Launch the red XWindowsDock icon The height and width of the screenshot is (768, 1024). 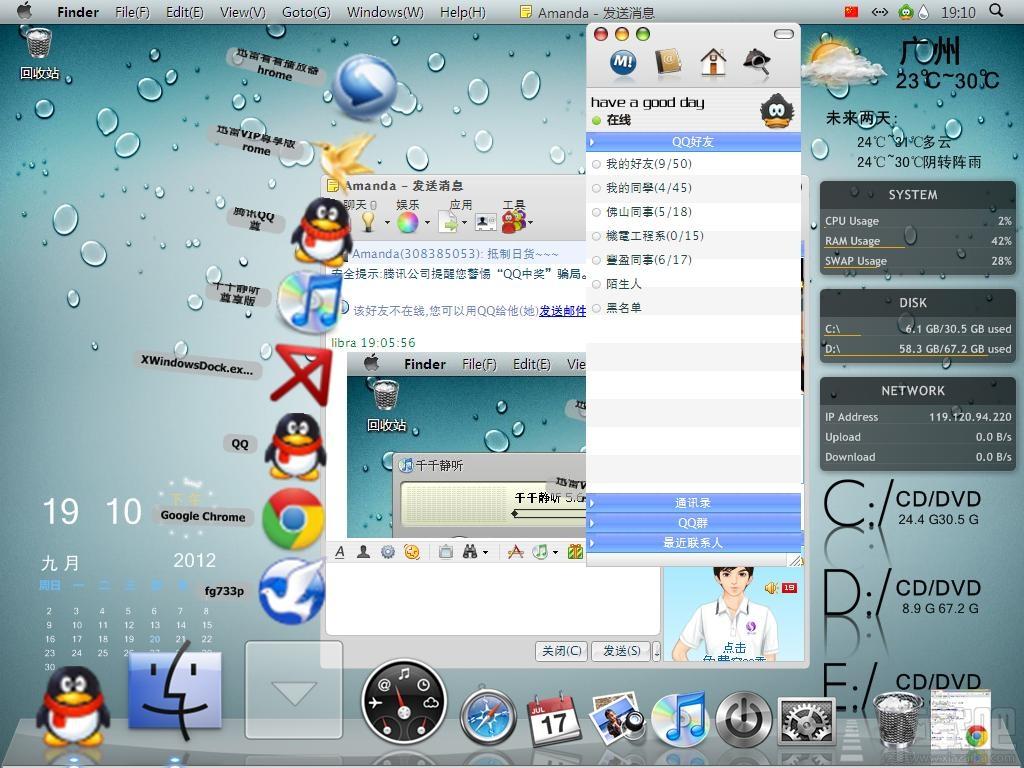point(300,376)
